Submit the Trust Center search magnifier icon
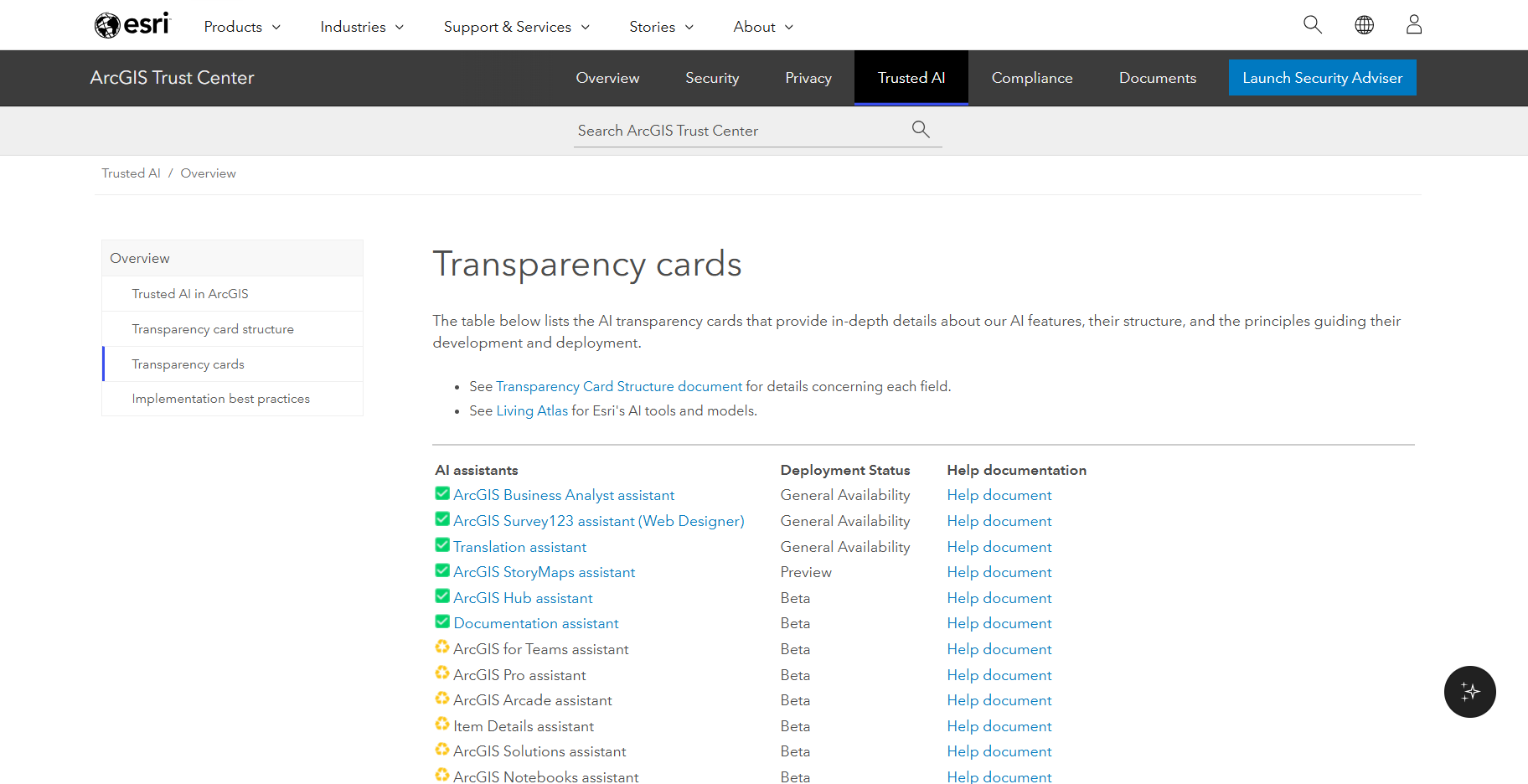Viewport: 1528px width, 784px height. (x=921, y=129)
